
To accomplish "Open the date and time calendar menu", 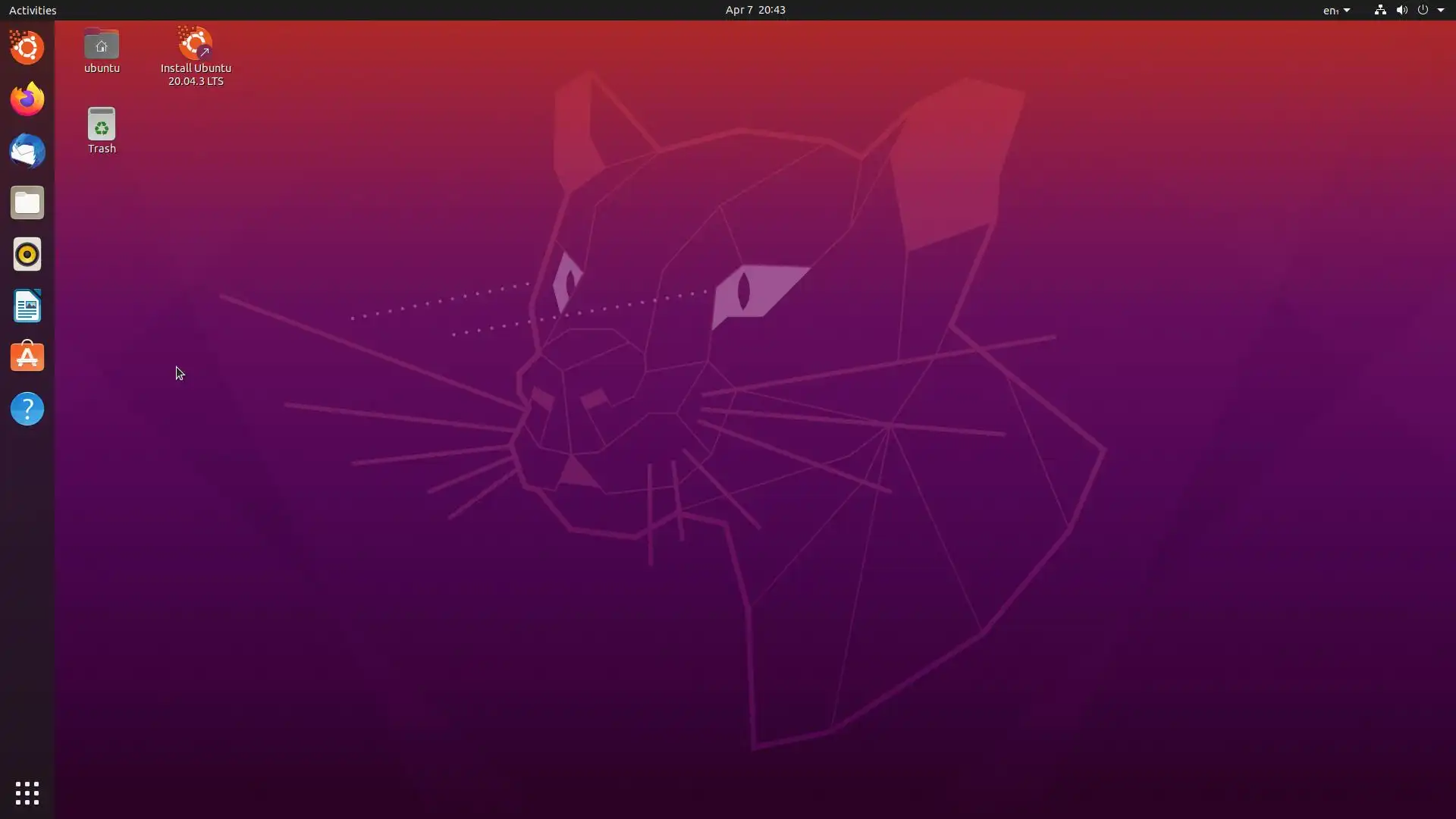I will click(755, 10).
